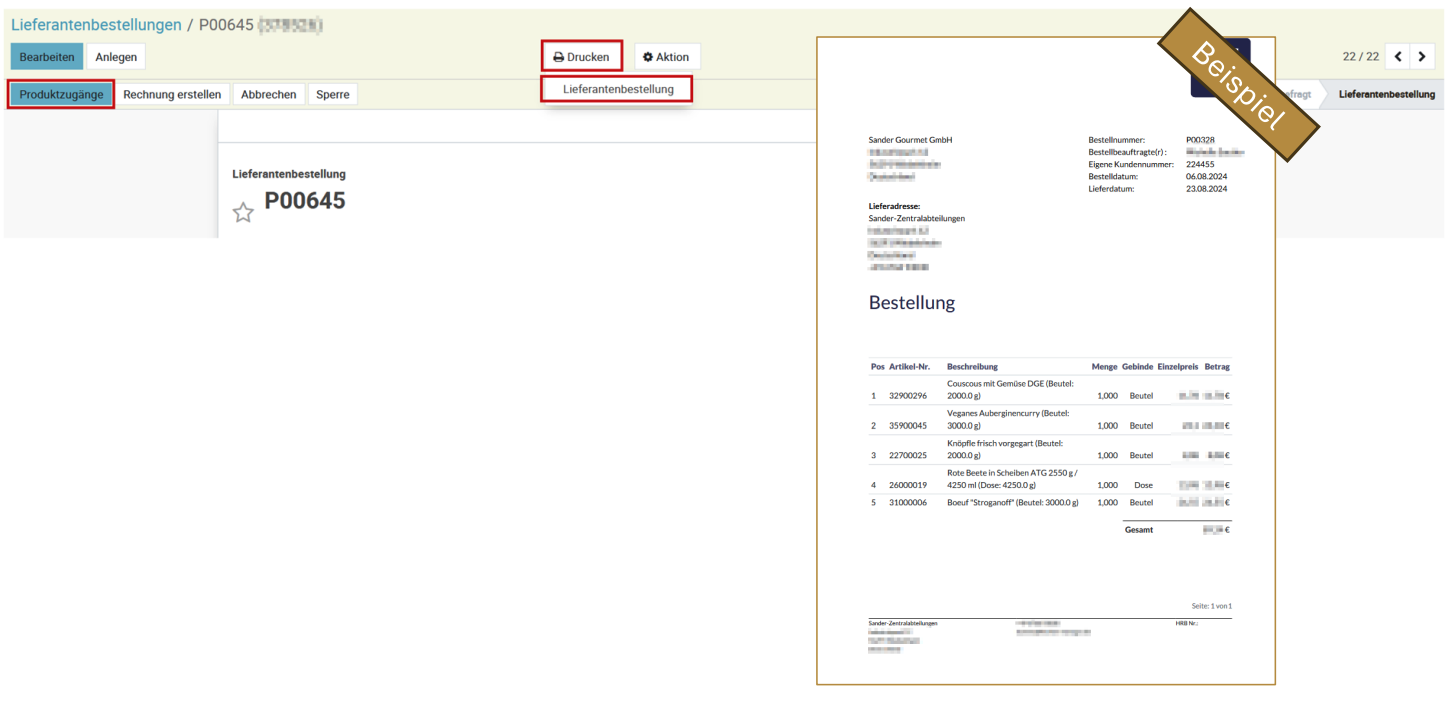Click the diagonal Beispiel ribbon banner

[x=1238, y=87]
